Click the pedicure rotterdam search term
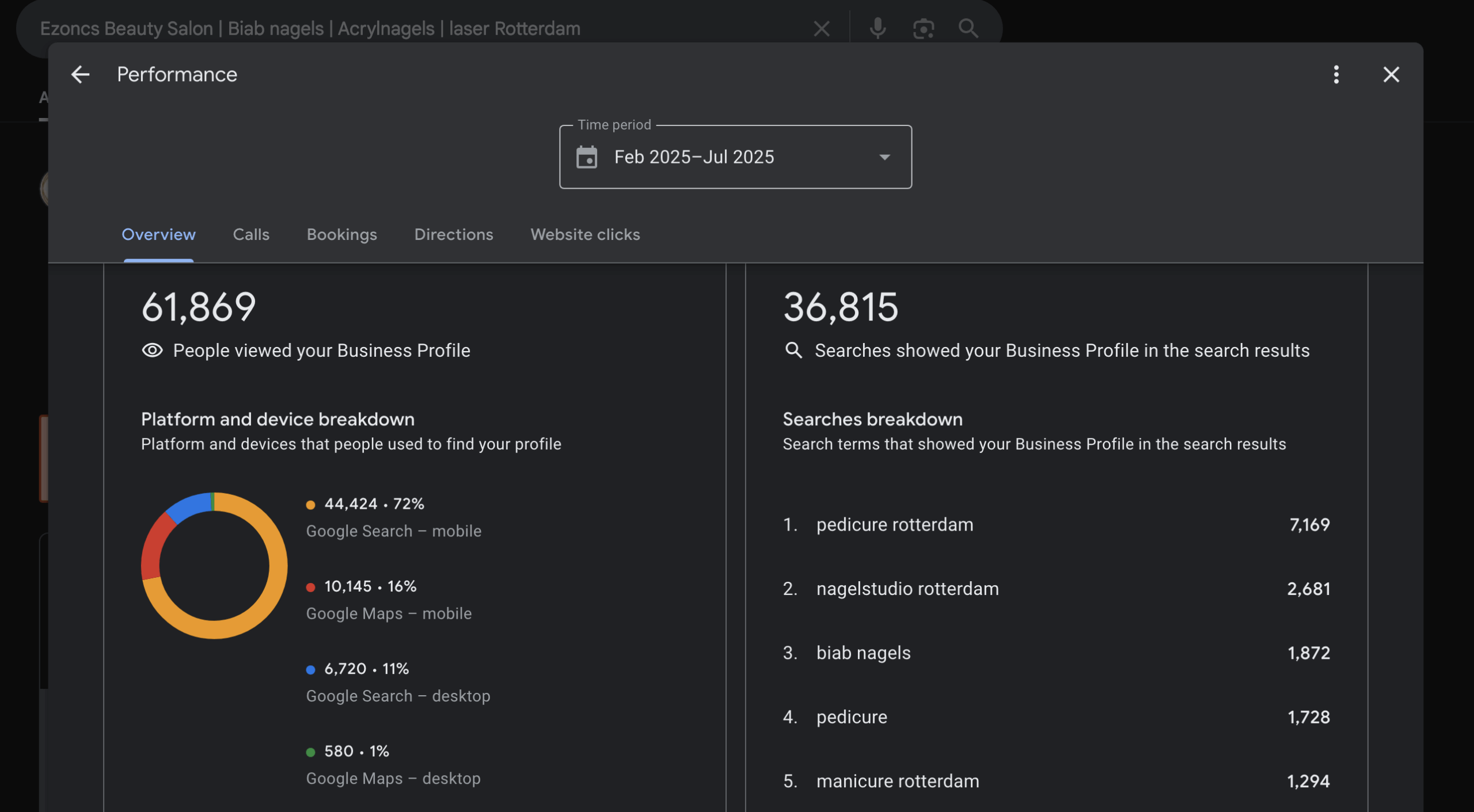The image size is (1474, 812). pos(894,525)
